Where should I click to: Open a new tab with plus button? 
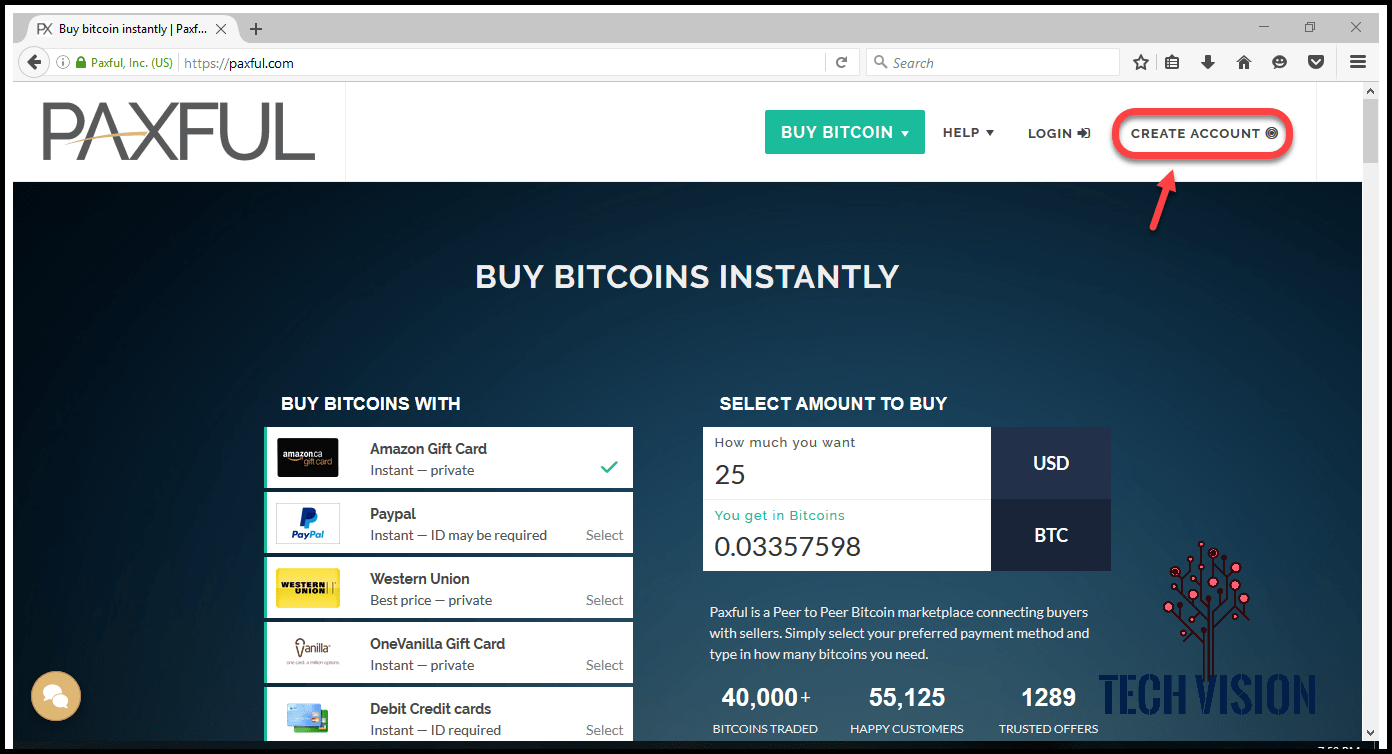pos(256,29)
